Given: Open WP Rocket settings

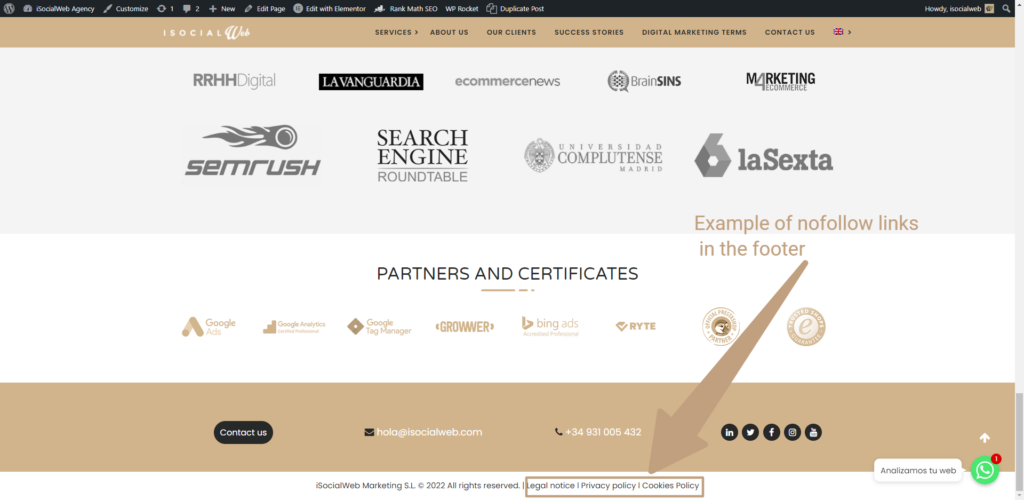Looking at the screenshot, I should 462,8.
